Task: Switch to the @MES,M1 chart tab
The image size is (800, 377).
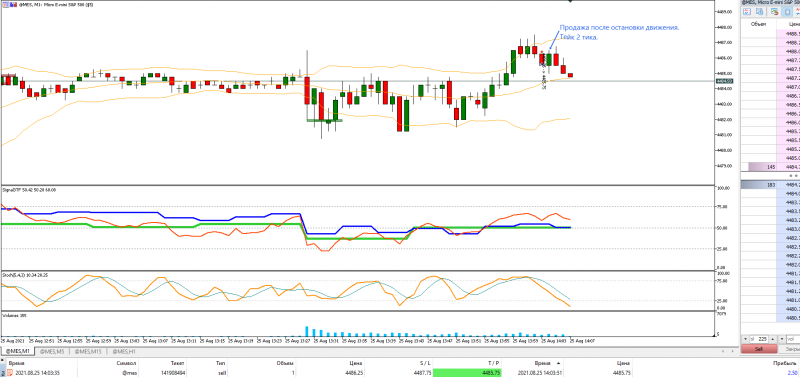Action: (18, 351)
